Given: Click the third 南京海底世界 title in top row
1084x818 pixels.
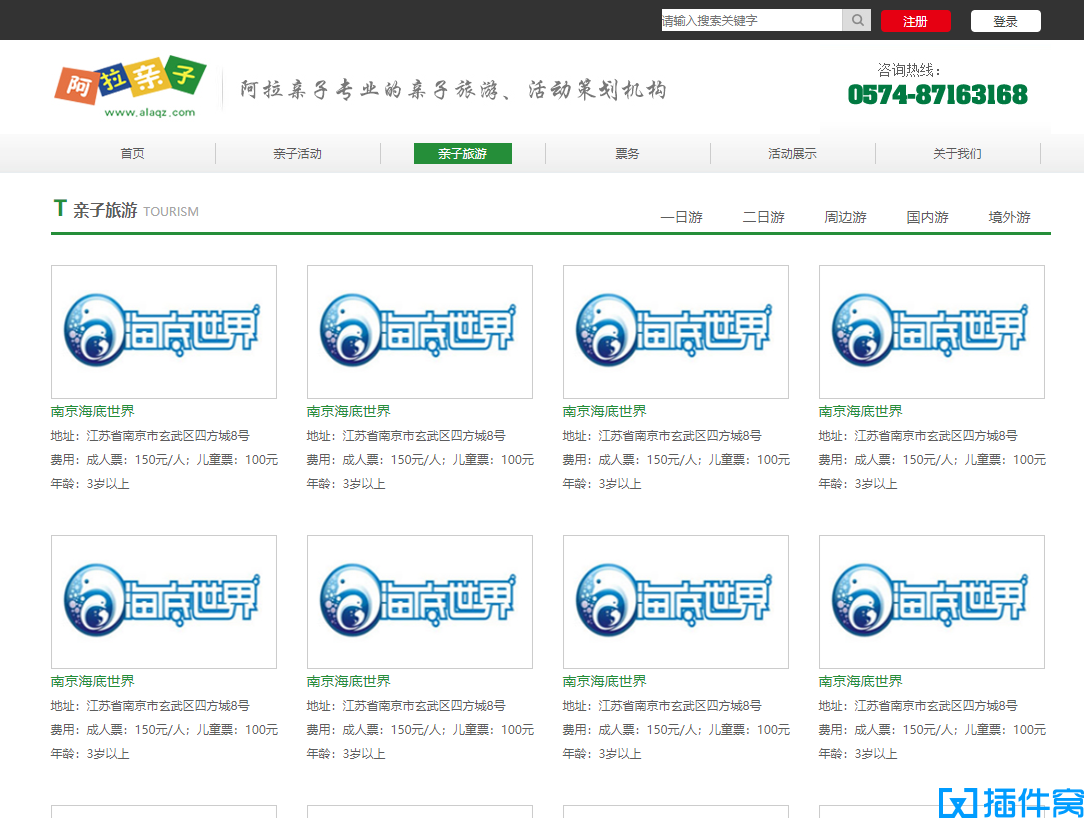Looking at the screenshot, I should 604,411.
